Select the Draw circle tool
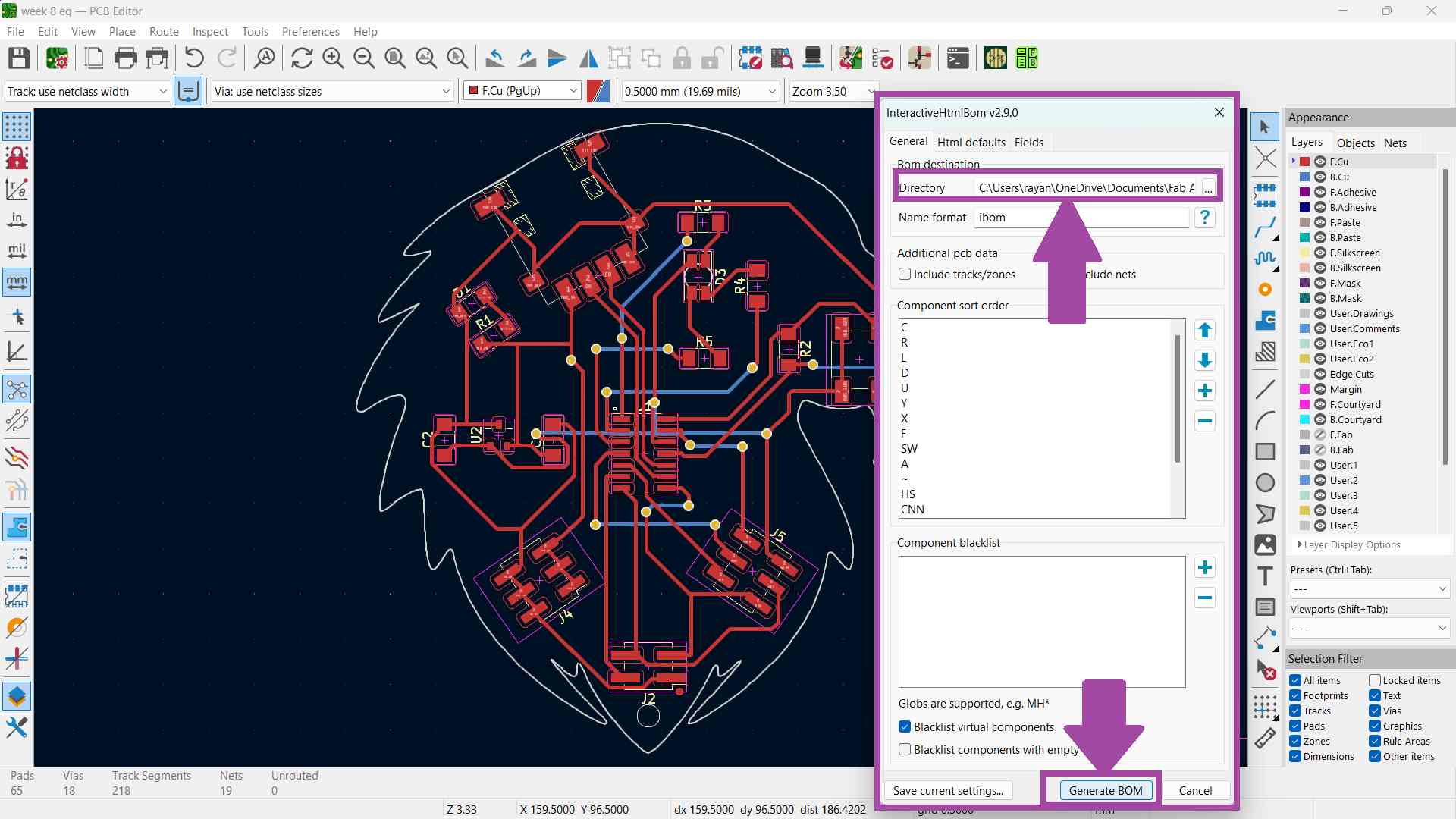The width and height of the screenshot is (1456, 819). click(x=1265, y=483)
